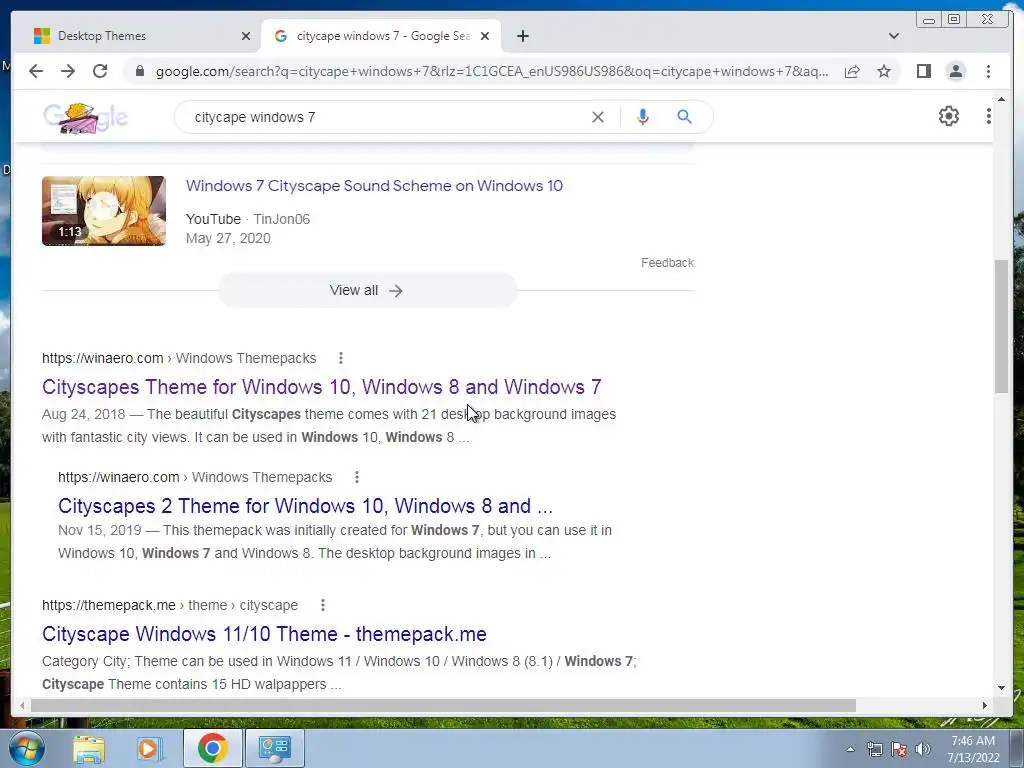Open the volume speaker tray icon
This screenshot has width=1024, height=768.
[922, 750]
